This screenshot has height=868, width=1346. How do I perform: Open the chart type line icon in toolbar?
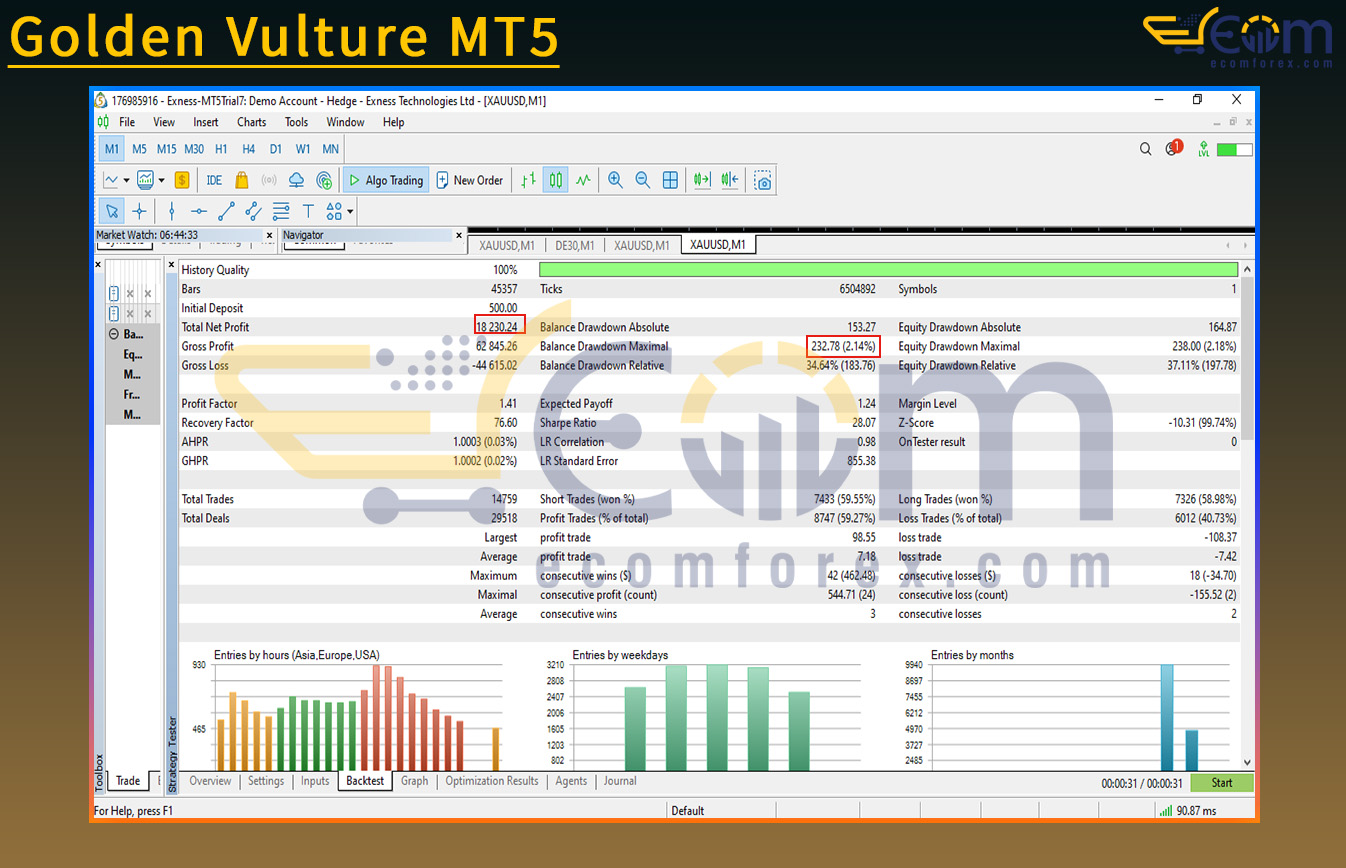(x=110, y=180)
